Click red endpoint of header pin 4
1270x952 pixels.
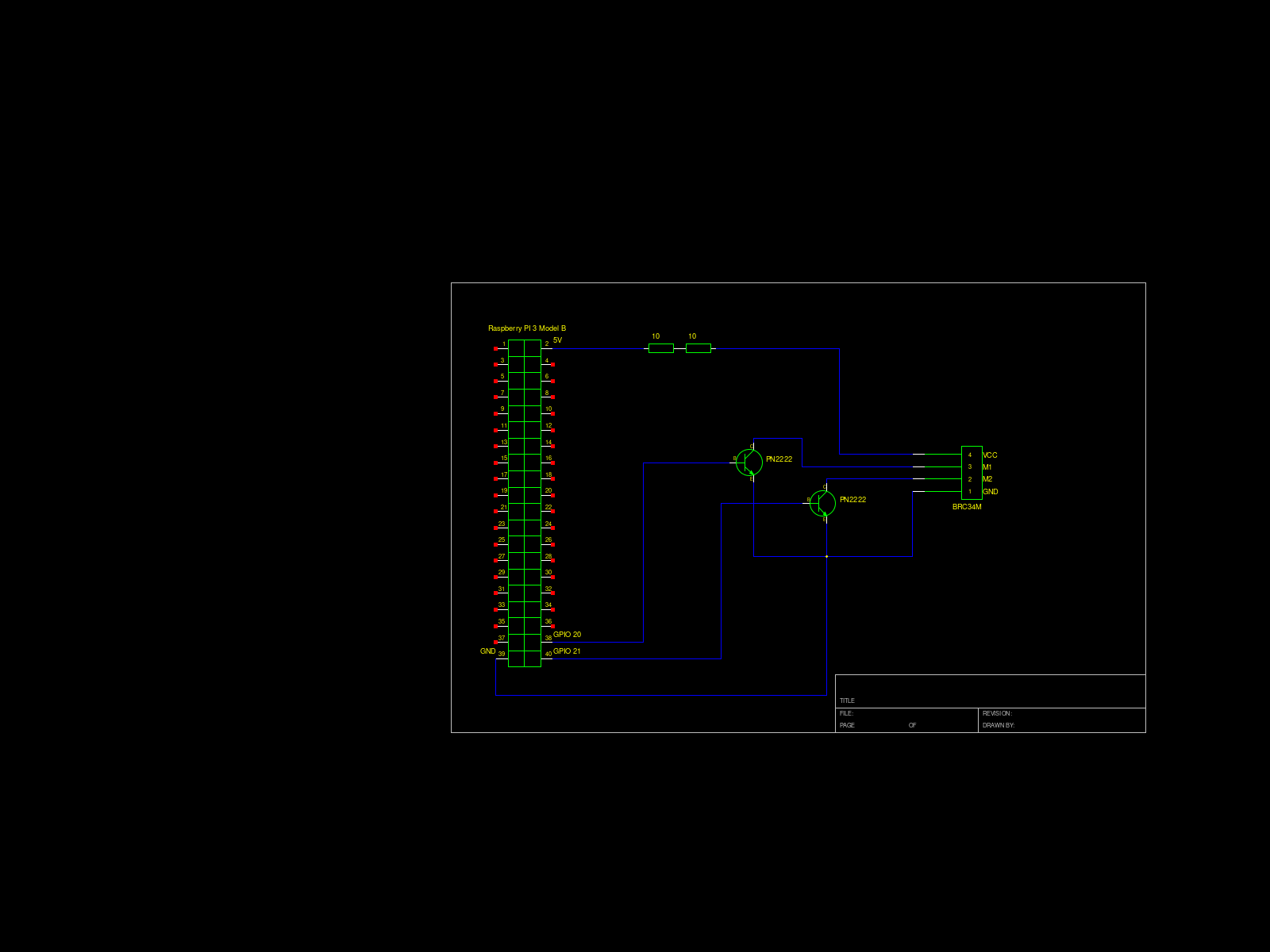[x=552, y=365]
